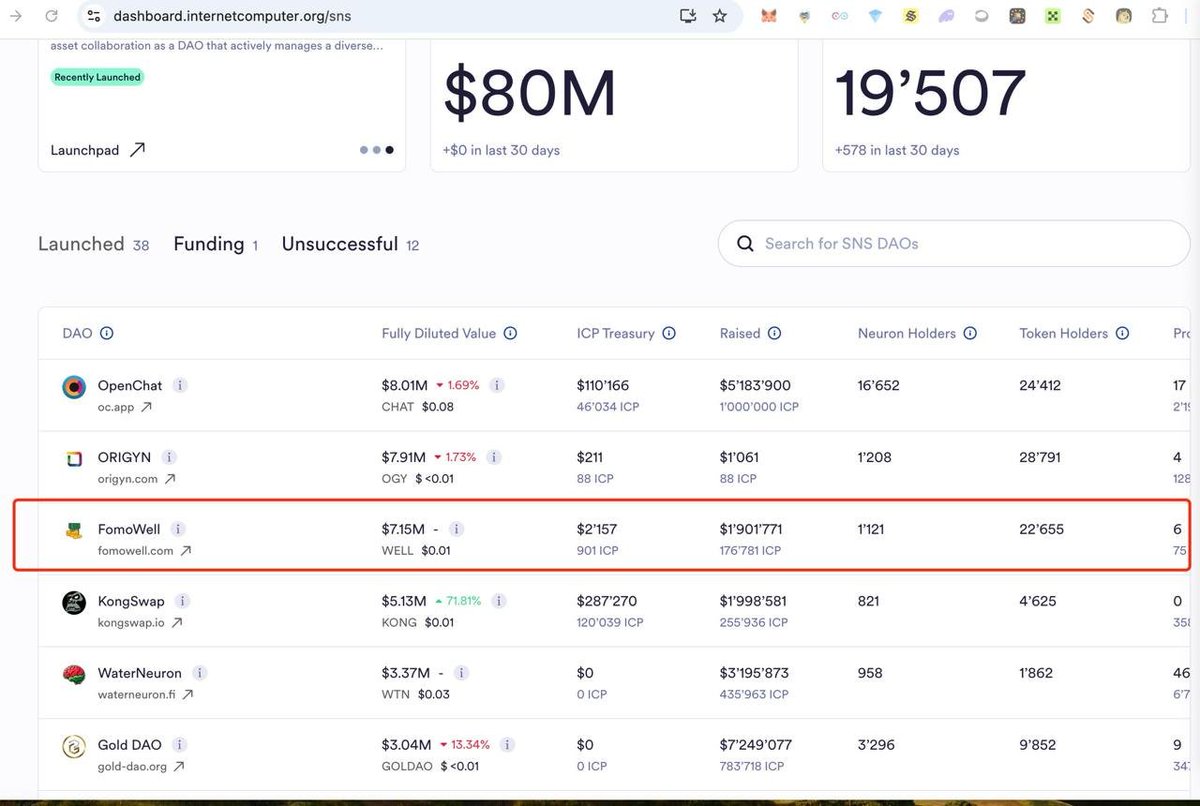The width and height of the screenshot is (1200, 806).
Task: Click ICP Treasury info icon
Action: tap(669, 333)
